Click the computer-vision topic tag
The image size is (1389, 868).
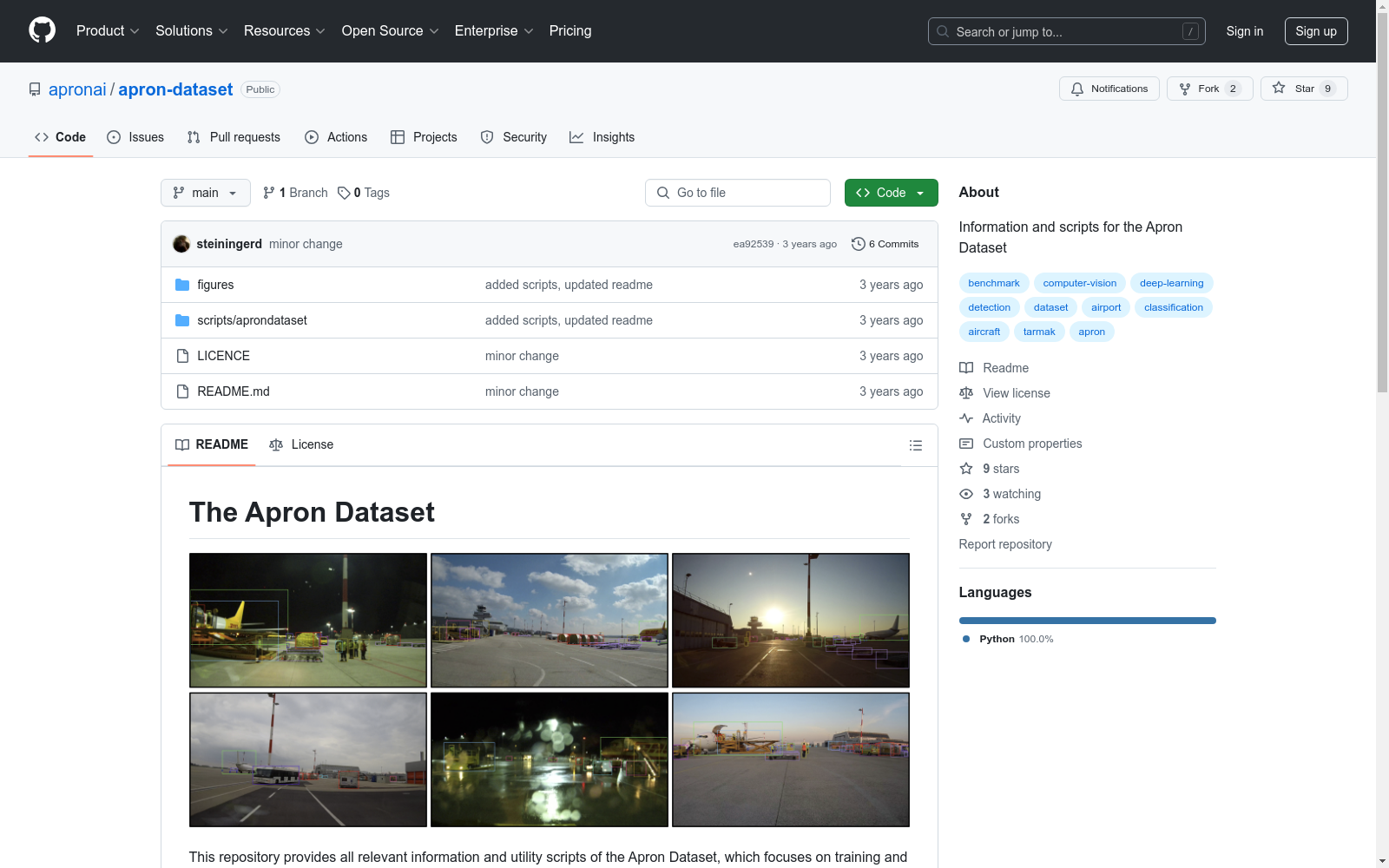1079,283
